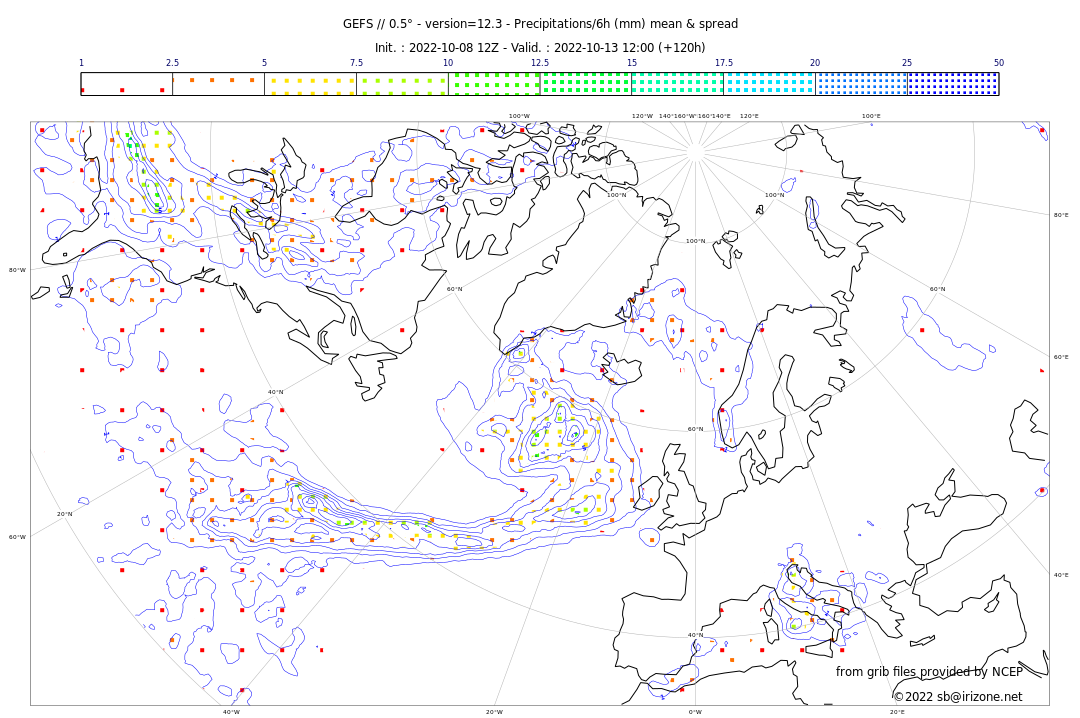Click the 40°W label on bottom axis
Screen dimensions: 1080x718
point(231,712)
